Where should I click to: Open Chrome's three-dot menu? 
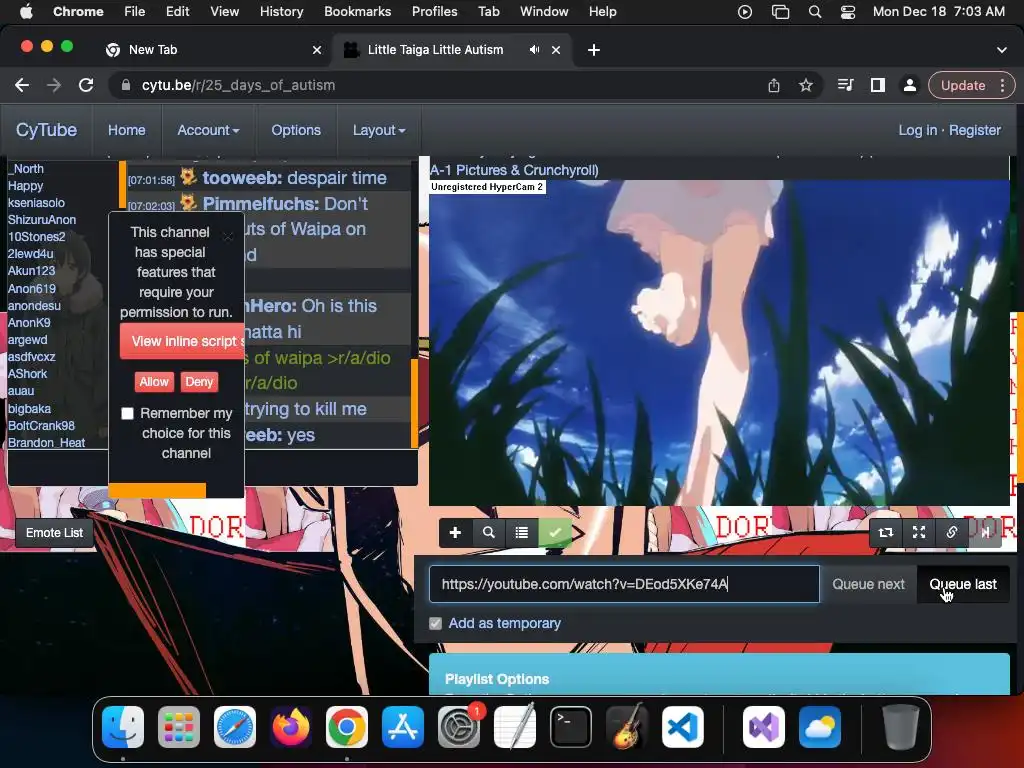pyautogui.click(x=1002, y=85)
